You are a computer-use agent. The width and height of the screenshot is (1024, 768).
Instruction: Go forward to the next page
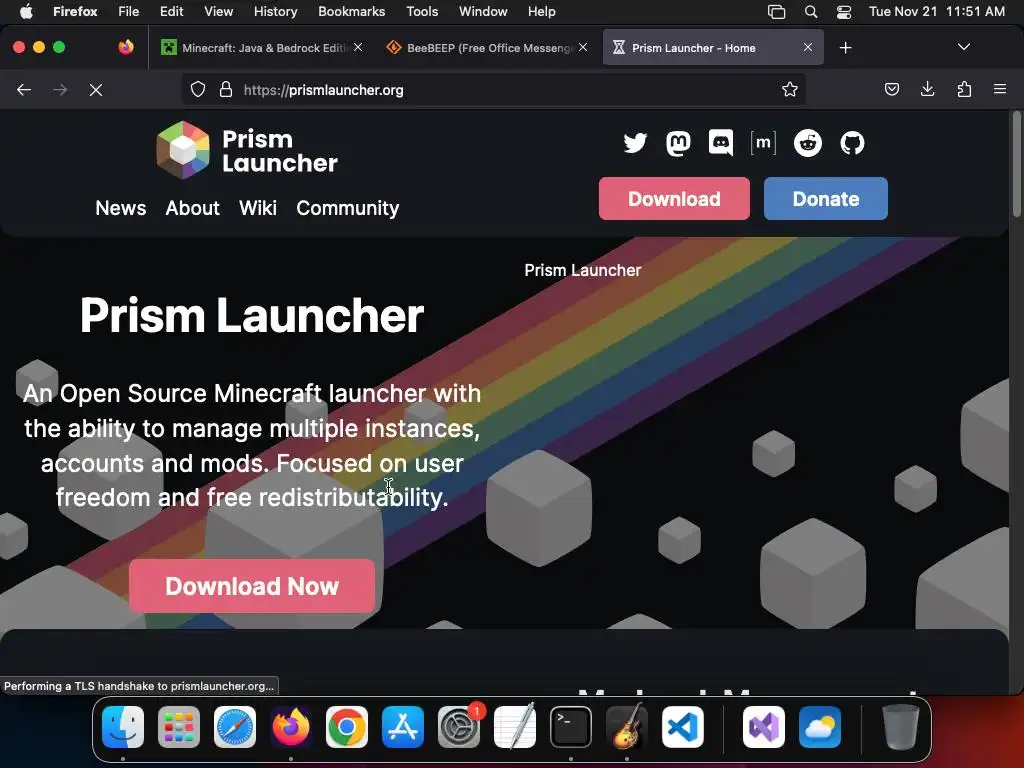pos(60,89)
